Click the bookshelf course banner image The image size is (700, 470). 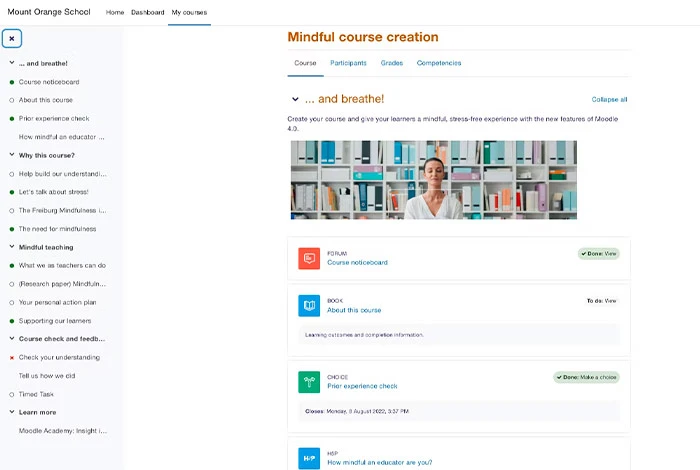pos(433,179)
